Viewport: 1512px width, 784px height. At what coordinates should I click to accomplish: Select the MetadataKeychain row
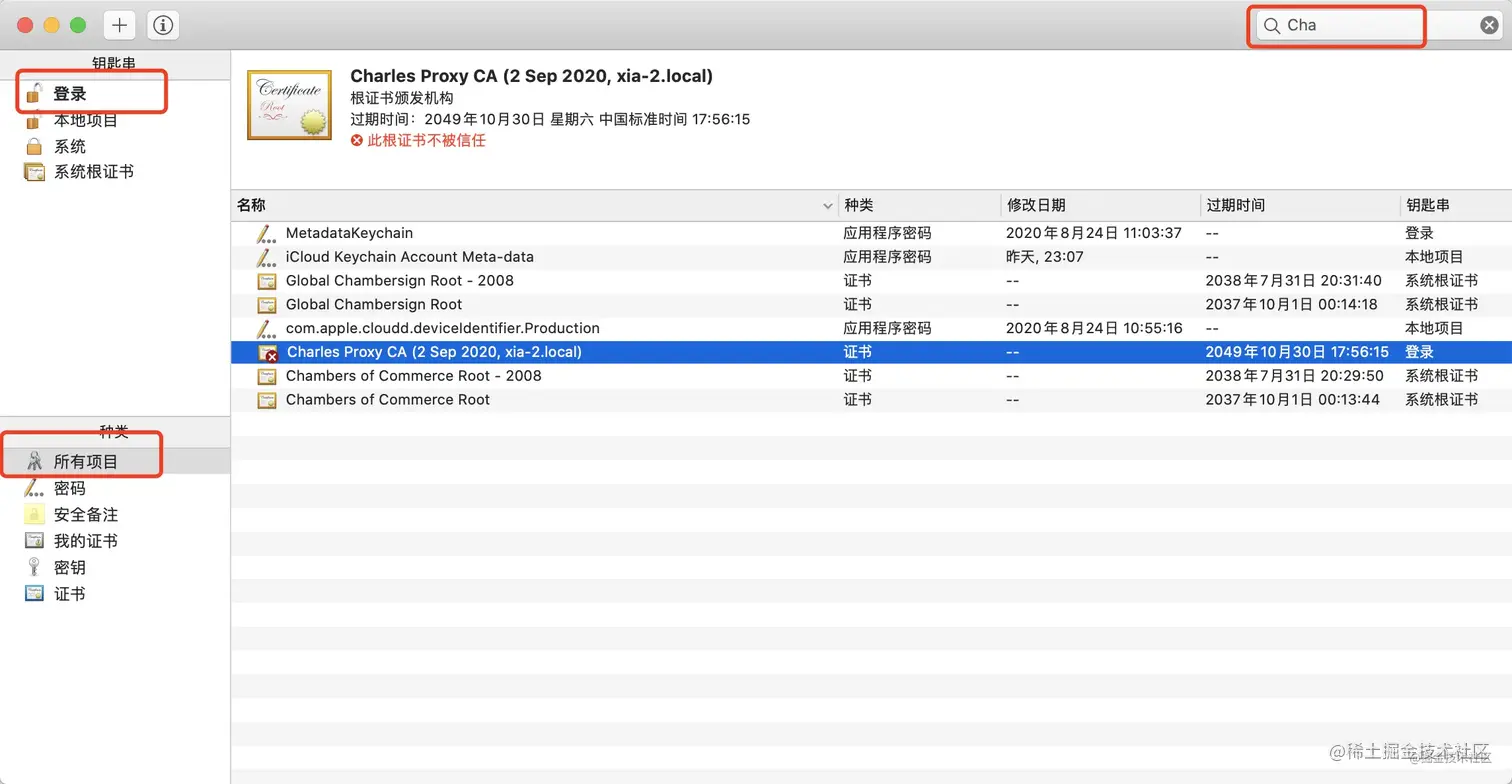coord(871,233)
